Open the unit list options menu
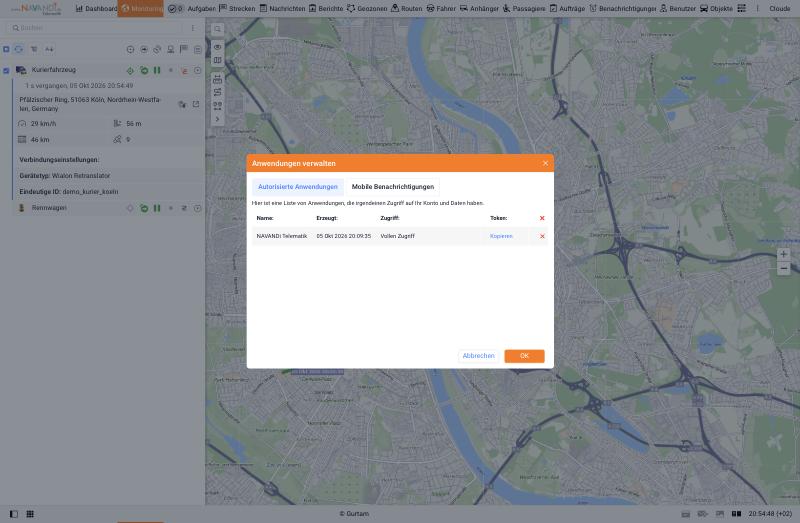This screenshot has width=800, height=523. tap(192, 28)
